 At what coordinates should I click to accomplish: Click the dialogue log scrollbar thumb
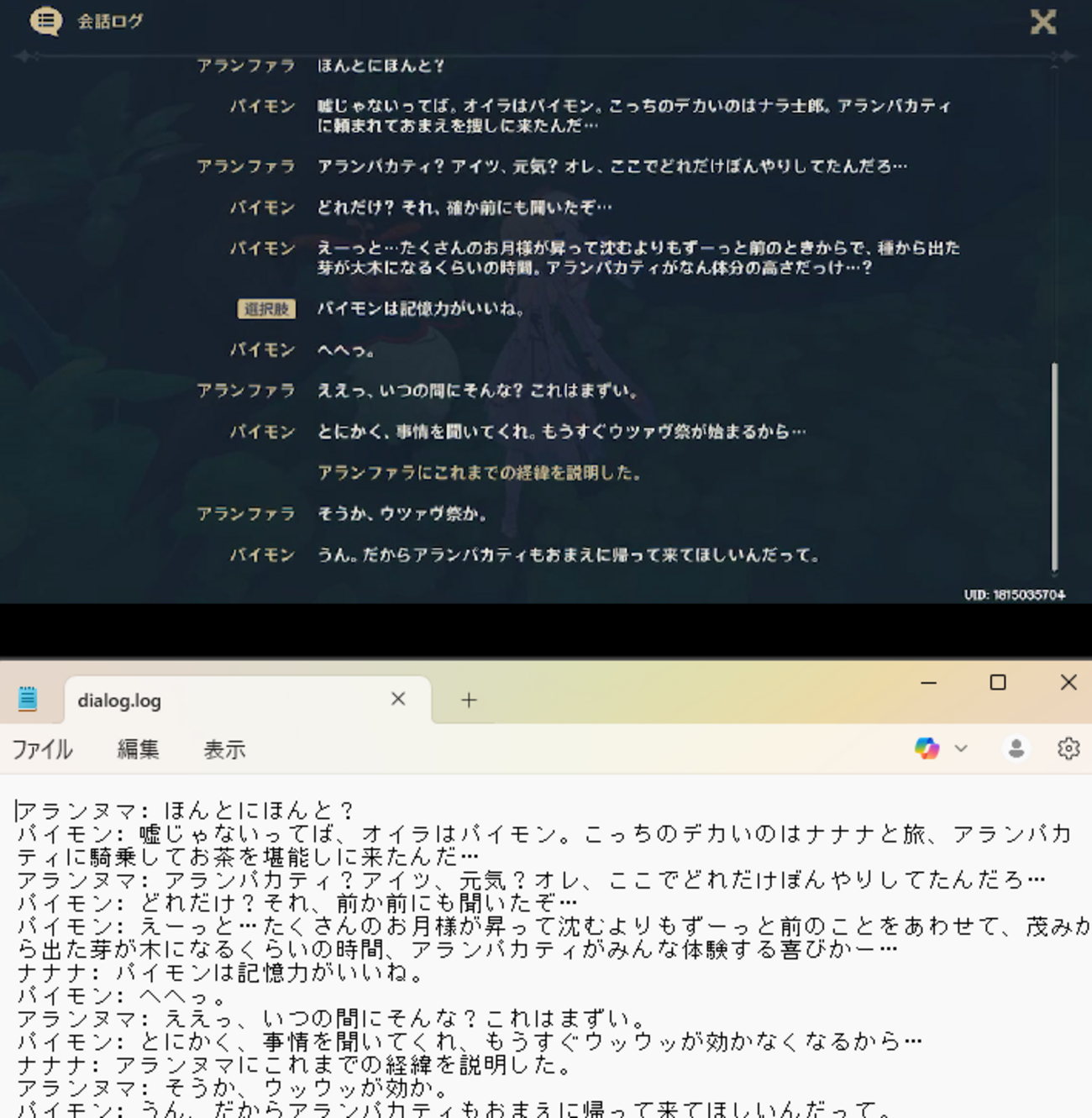point(1054,466)
